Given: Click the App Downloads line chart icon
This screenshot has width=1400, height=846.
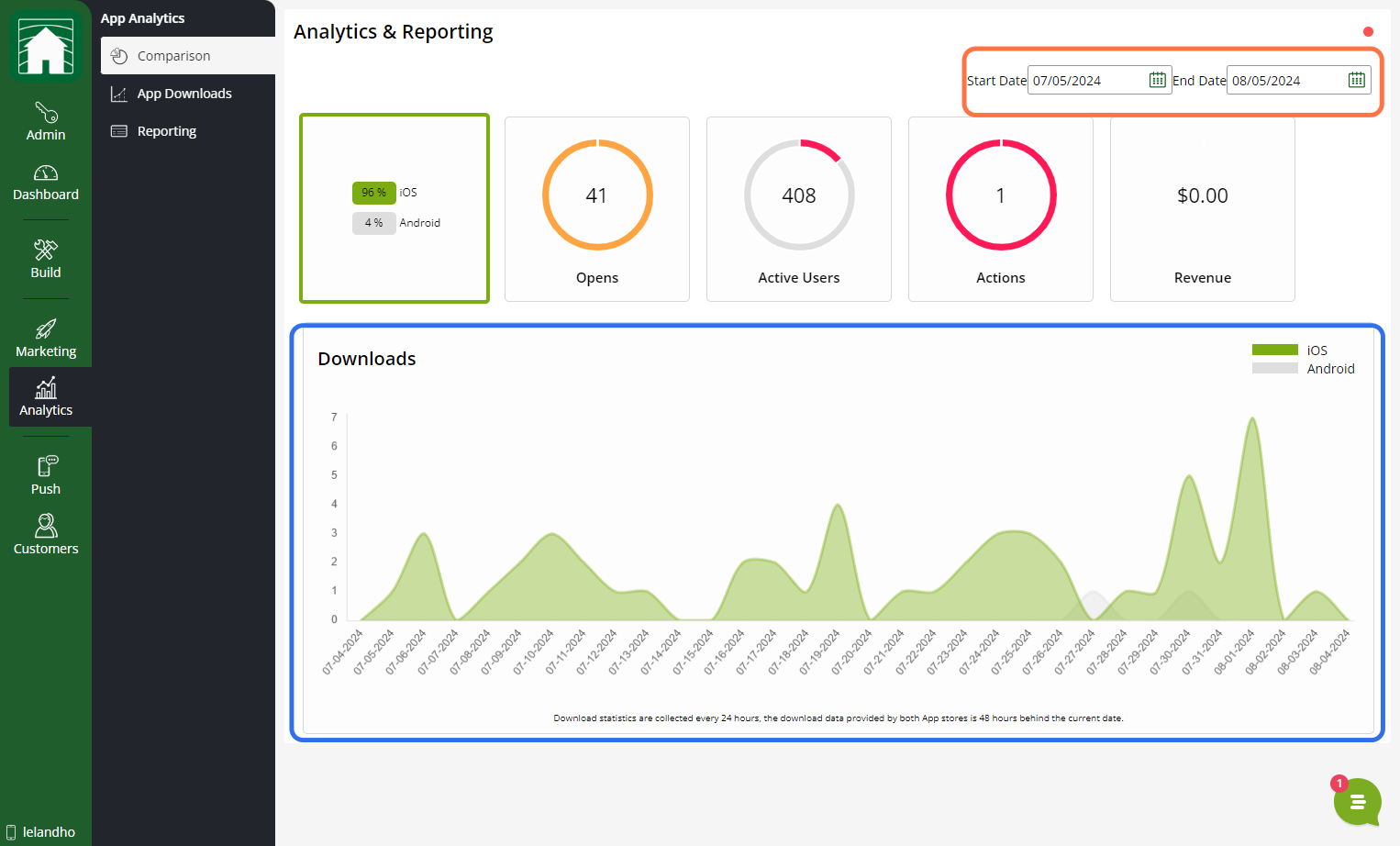Looking at the screenshot, I should (x=119, y=94).
